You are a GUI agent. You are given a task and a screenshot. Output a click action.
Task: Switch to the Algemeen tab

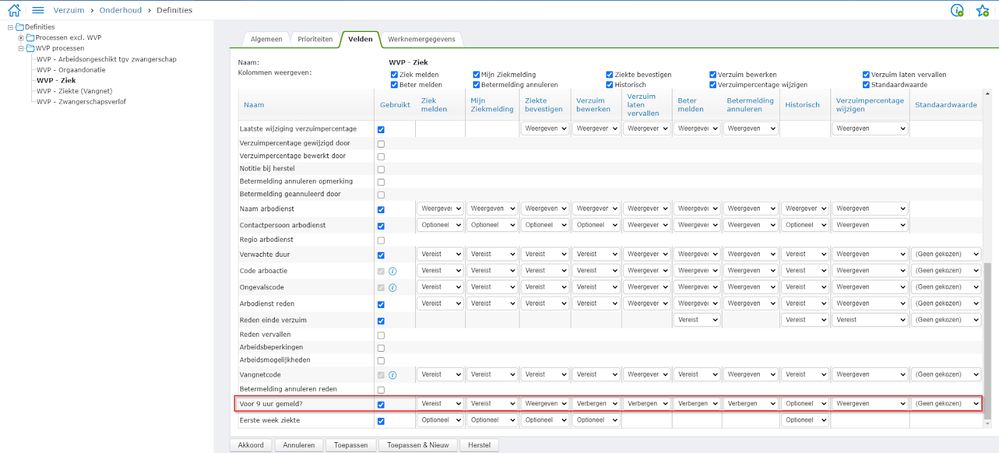[266, 39]
